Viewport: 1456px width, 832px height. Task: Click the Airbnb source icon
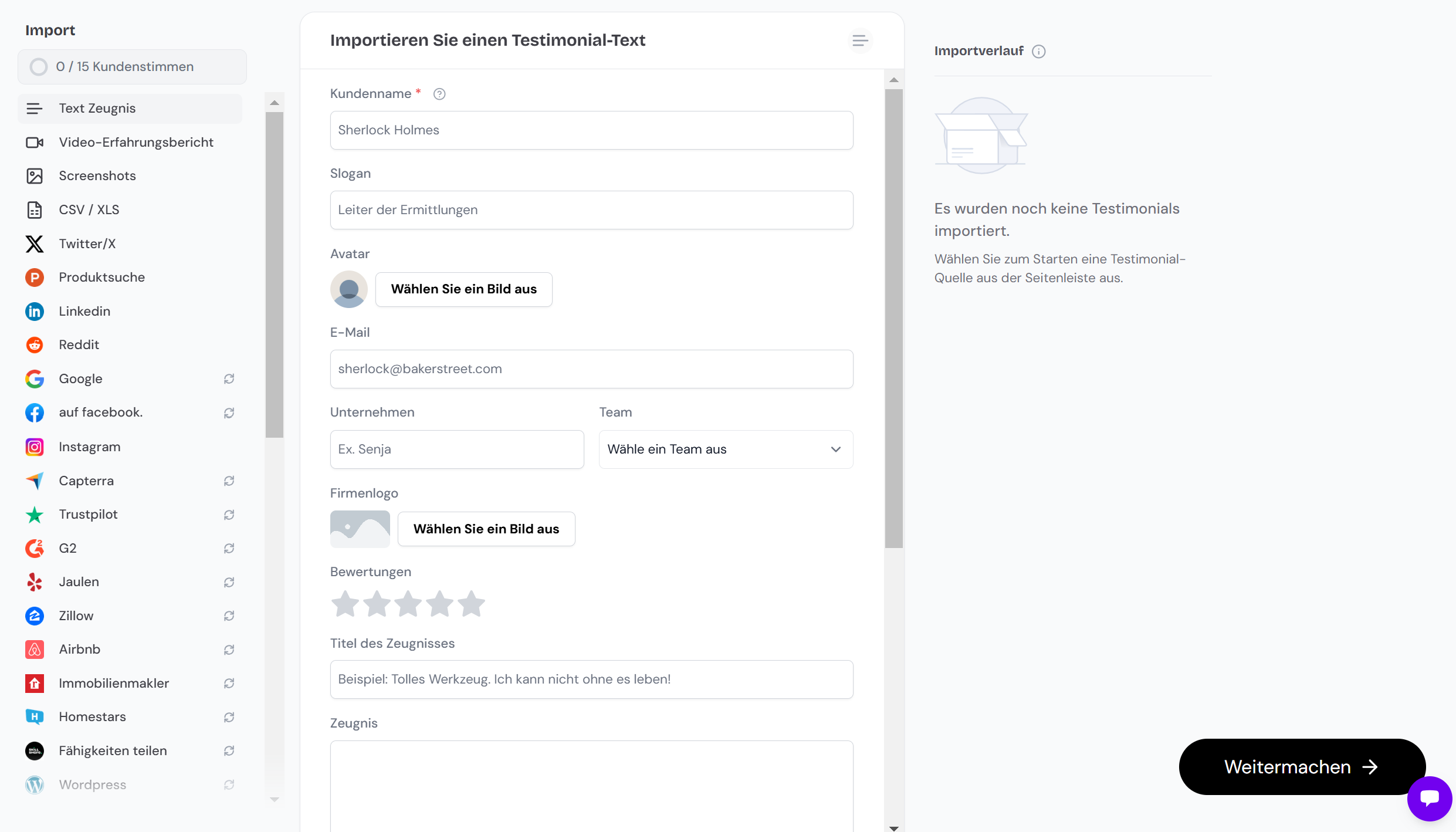click(x=35, y=650)
